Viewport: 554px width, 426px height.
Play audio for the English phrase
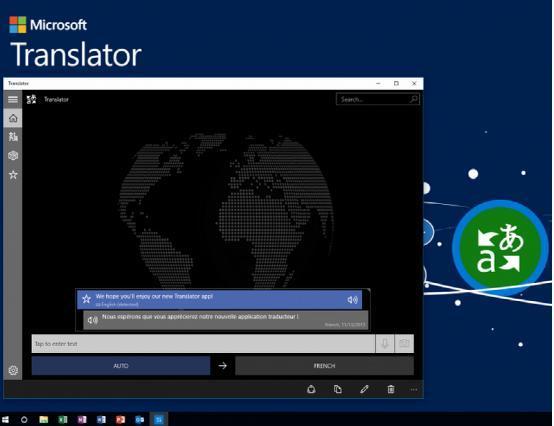pyautogui.click(x=352, y=300)
